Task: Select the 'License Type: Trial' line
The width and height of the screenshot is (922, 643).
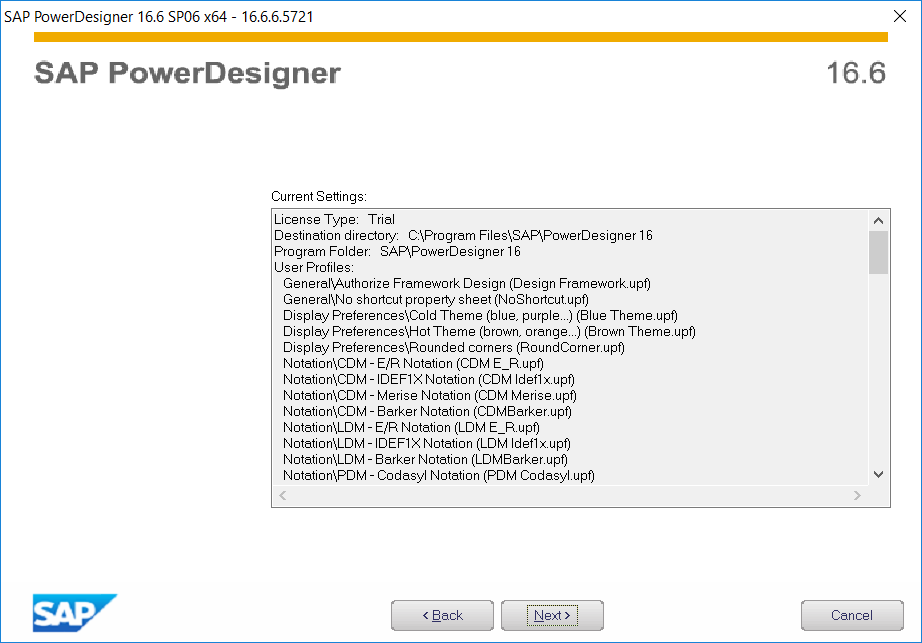Action: pos(334,219)
